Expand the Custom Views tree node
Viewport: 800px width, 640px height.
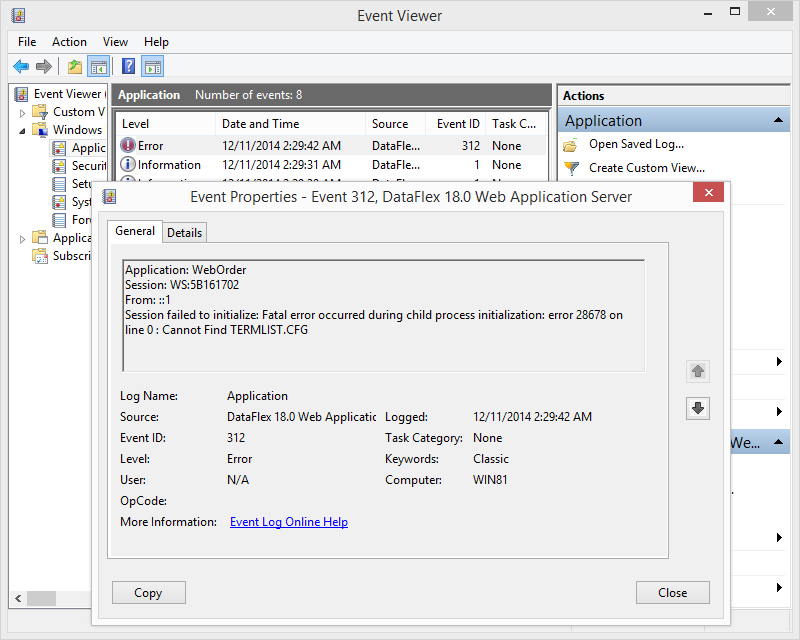(22, 113)
